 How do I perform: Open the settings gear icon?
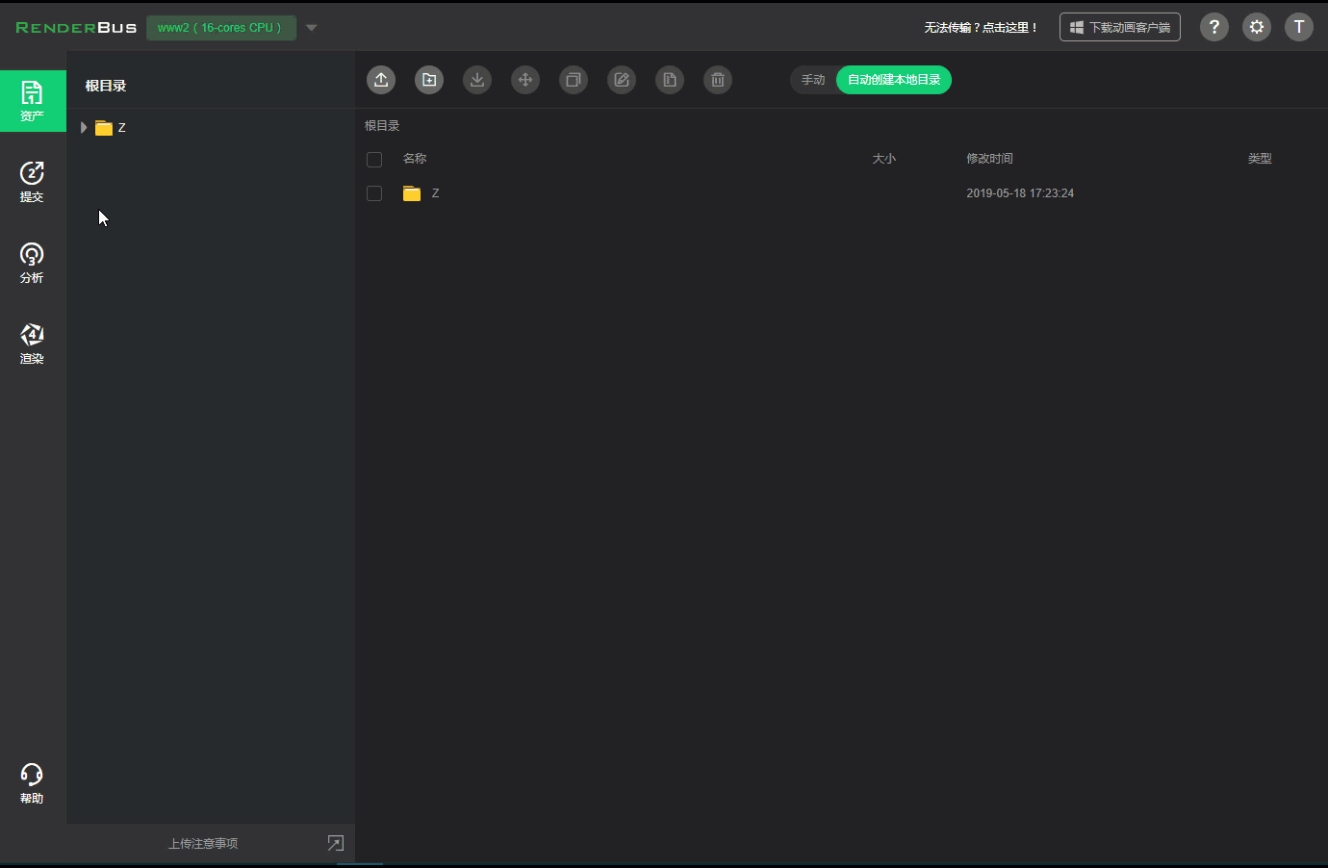[1257, 27]
